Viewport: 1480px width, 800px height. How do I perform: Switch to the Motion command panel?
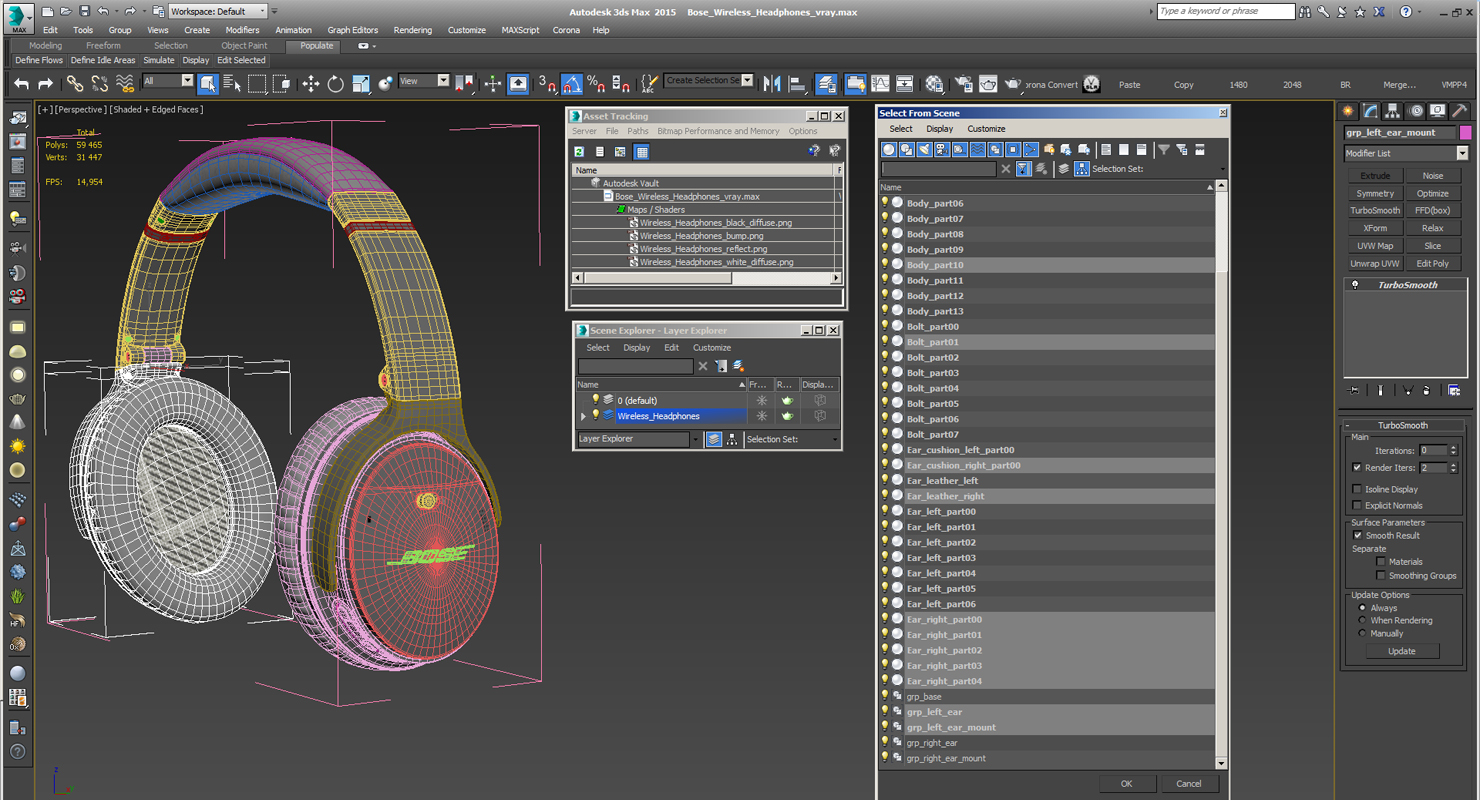1414,111
